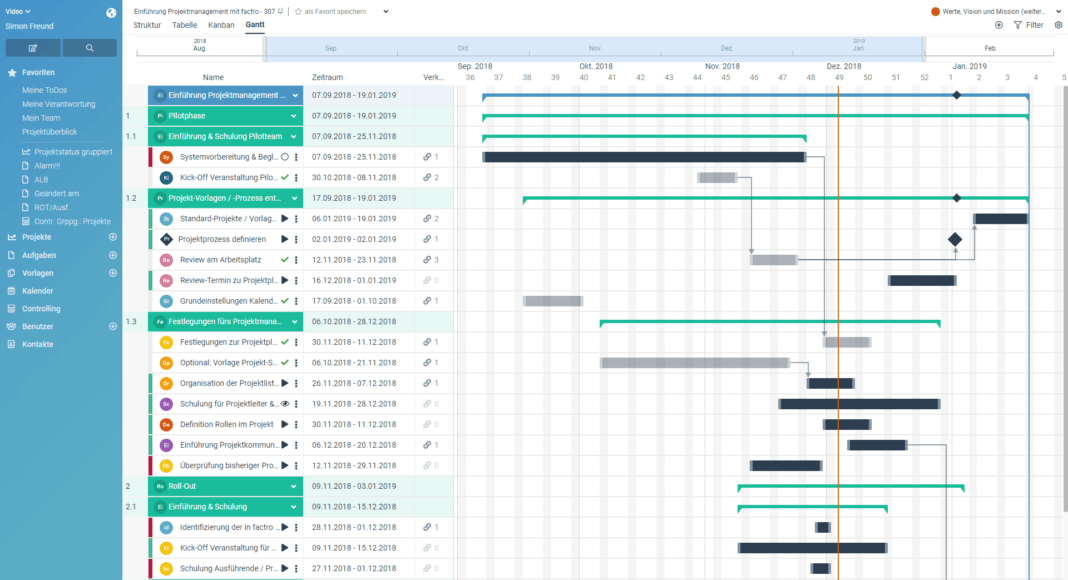This screenshot has height=580, width=1068.
Task: Switch to the Tabelle tab
Action: coord(185,25)
